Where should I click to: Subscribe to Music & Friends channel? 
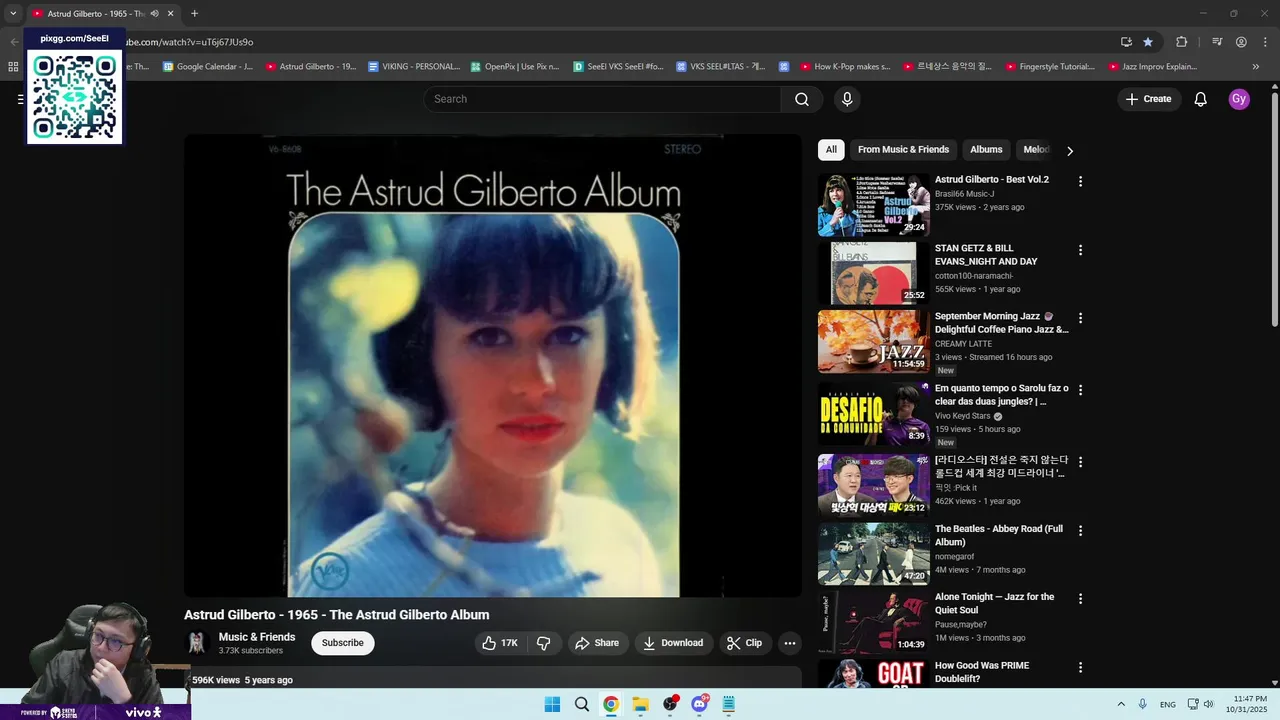pyautogui.click(x=343, y=643)
